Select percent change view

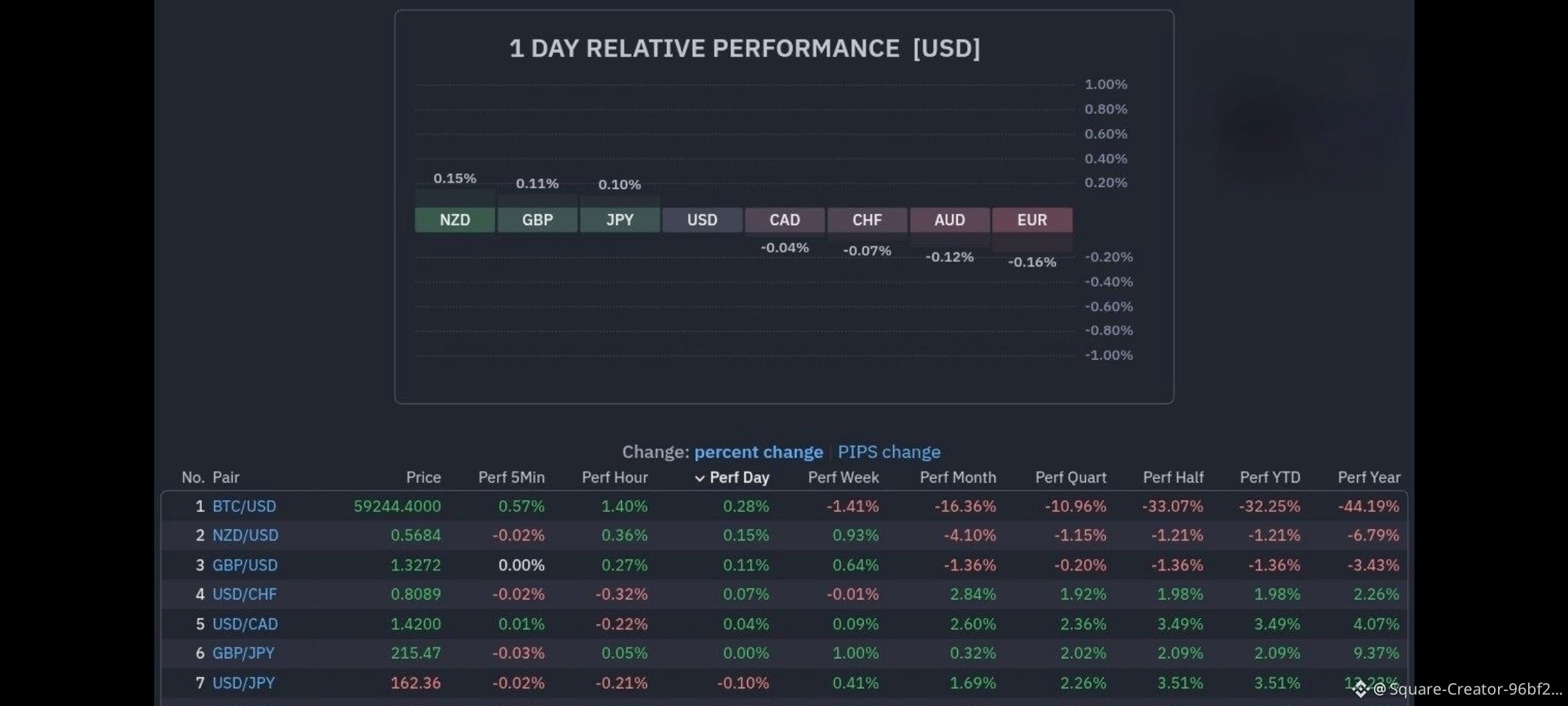[759, 452]
